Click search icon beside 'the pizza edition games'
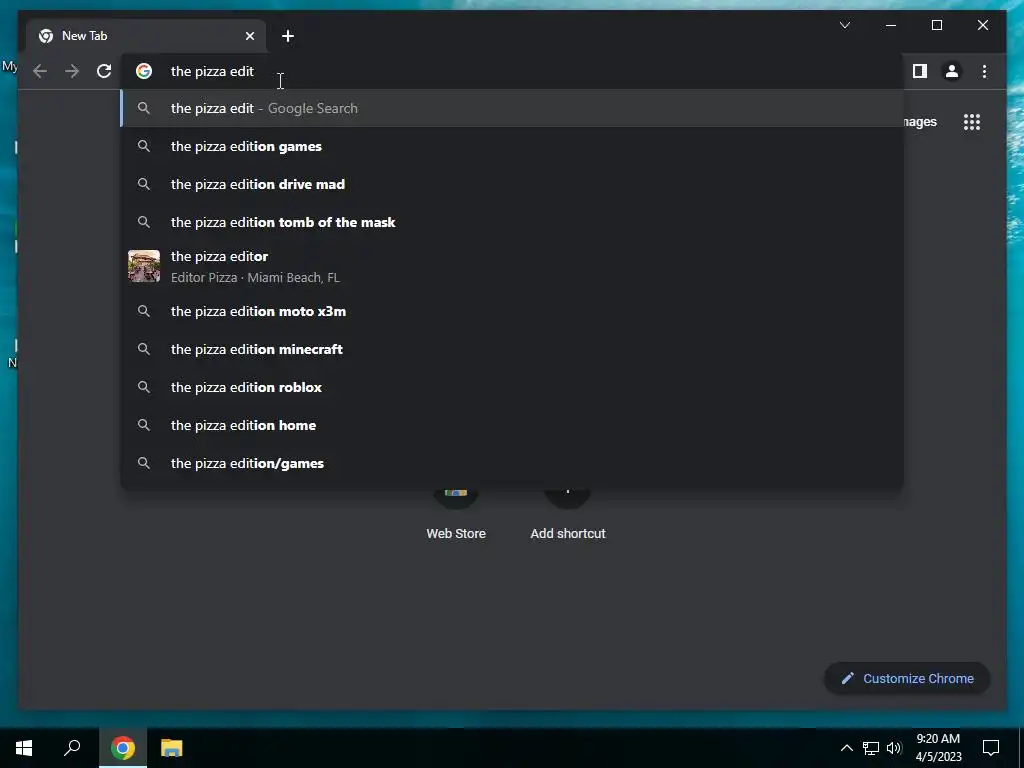 tap(144, 146)
